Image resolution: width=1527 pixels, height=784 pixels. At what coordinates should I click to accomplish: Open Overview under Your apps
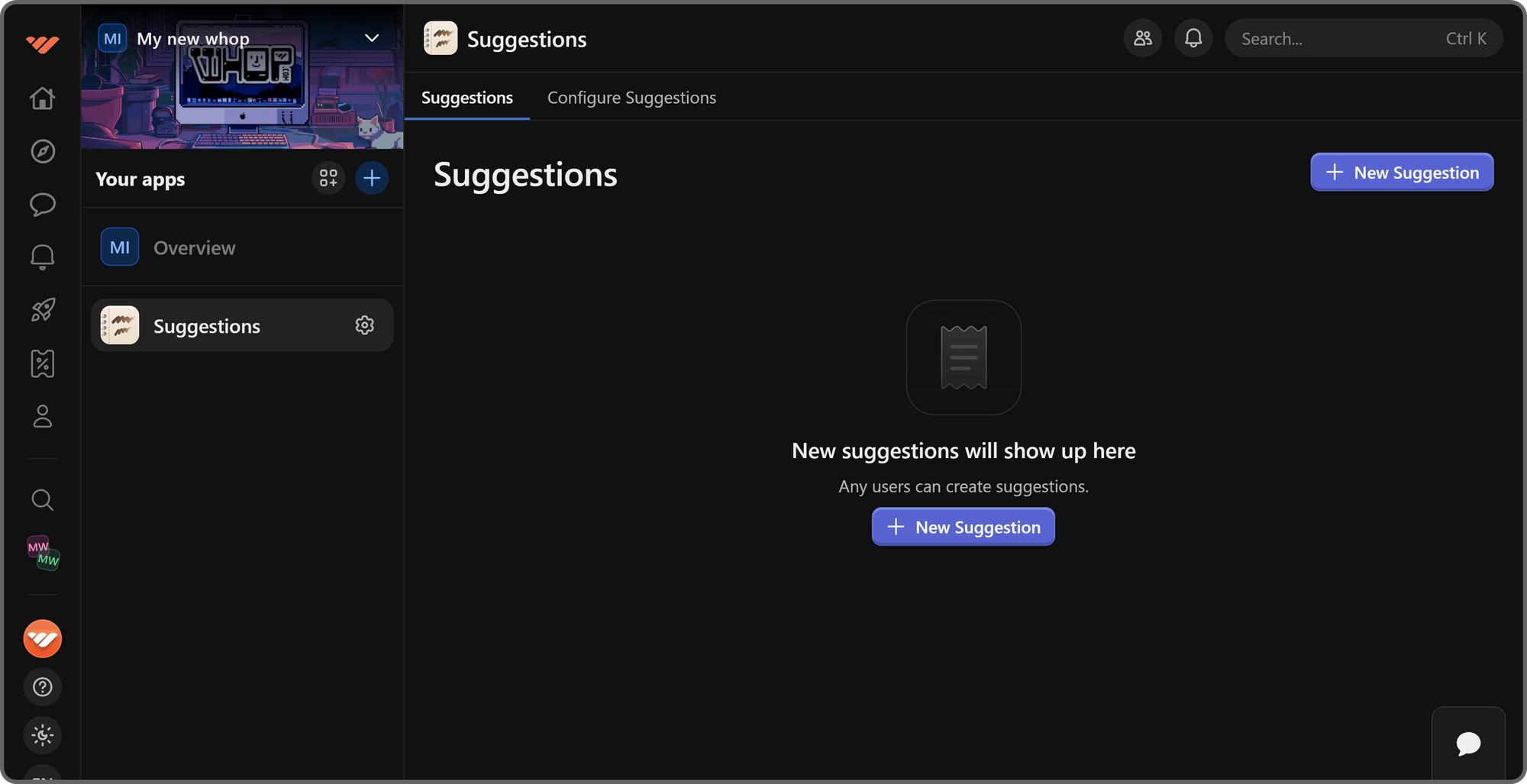[x=194, y=247]
